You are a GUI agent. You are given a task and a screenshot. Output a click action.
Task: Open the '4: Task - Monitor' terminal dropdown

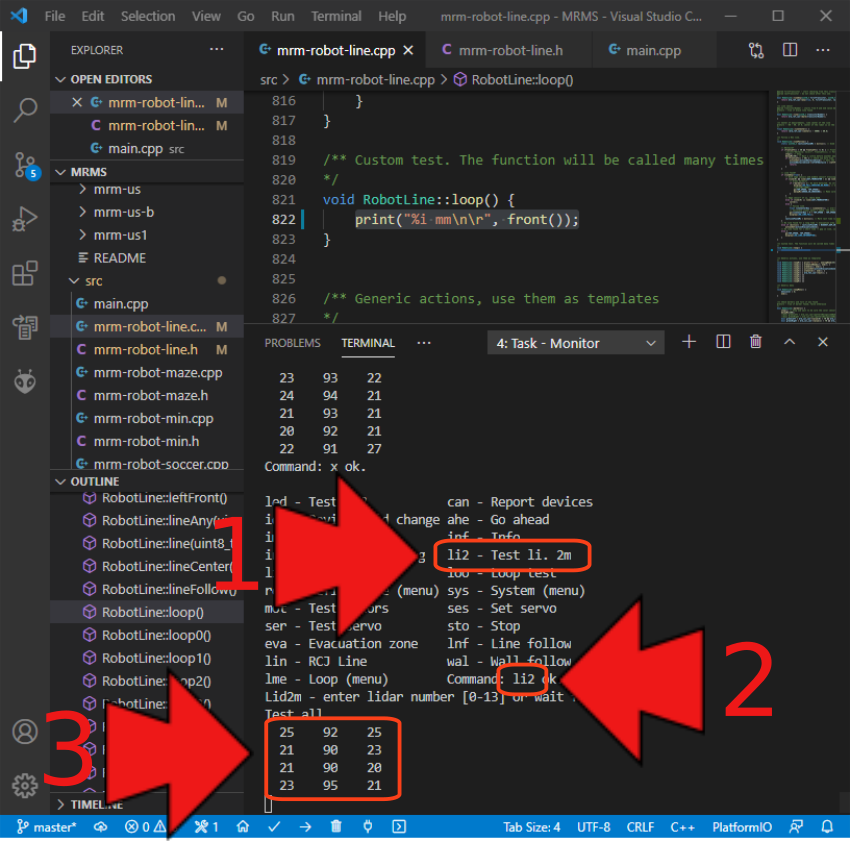[575, 343]
